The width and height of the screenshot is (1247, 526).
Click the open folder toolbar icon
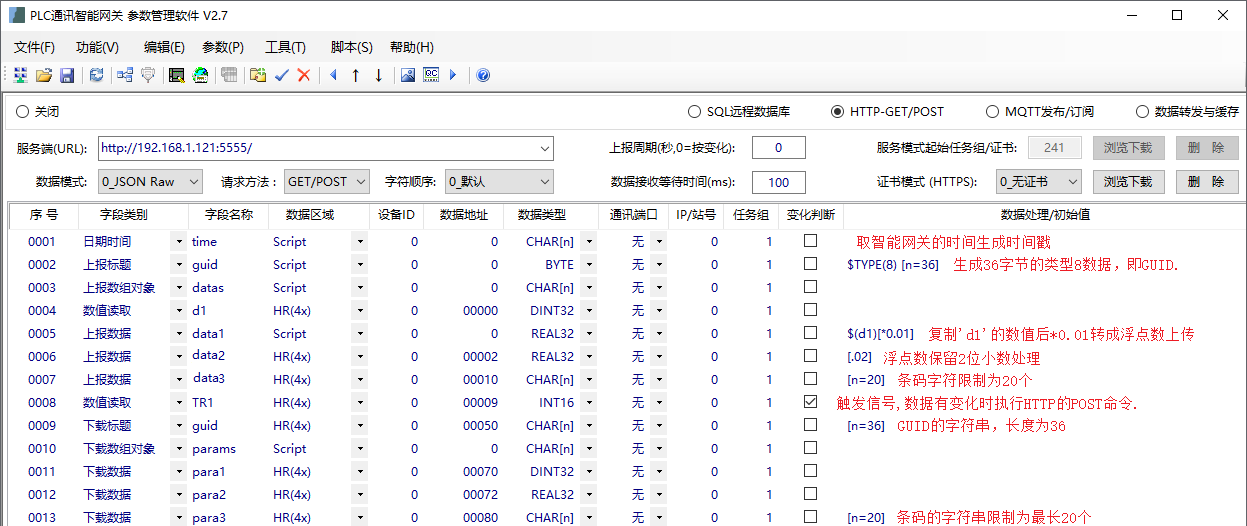pyautogui.click(x=44, y=75)
